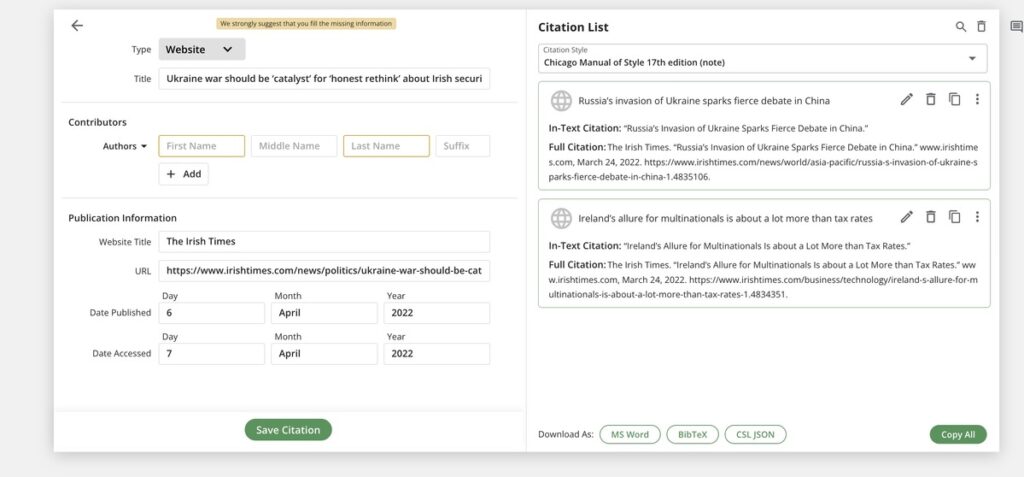
Task: Click the author First Name field
Action: tap(201, 146)
